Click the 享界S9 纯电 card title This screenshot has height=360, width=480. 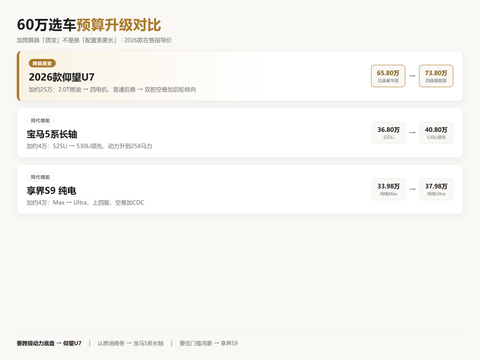pos(52,191)
